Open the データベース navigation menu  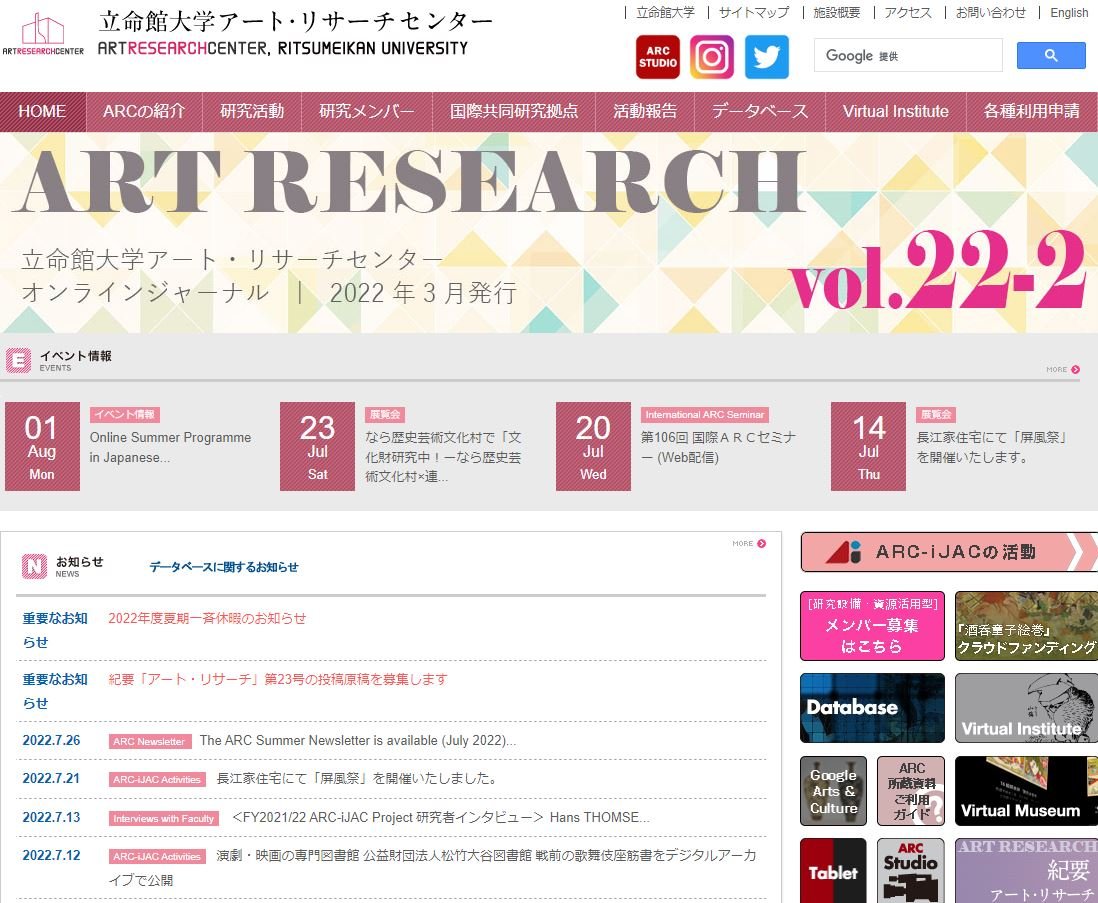tap(759, 111)
